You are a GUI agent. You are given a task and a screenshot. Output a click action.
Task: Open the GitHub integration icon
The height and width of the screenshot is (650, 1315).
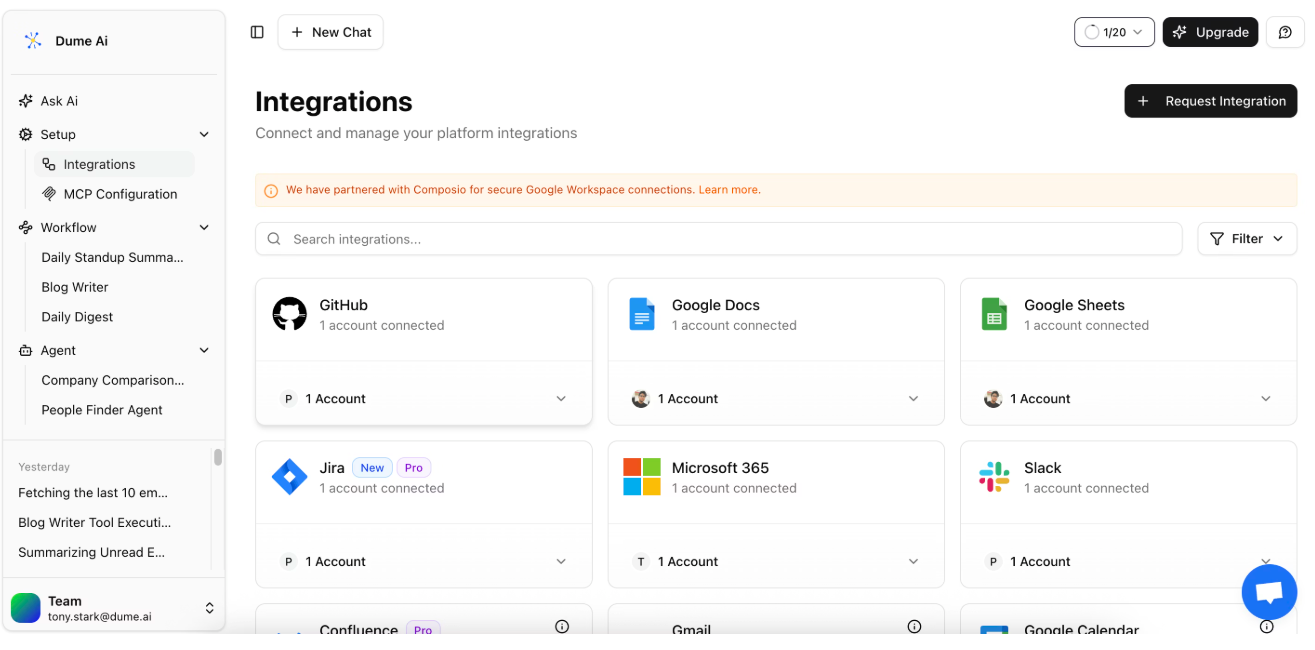(289, 313)
